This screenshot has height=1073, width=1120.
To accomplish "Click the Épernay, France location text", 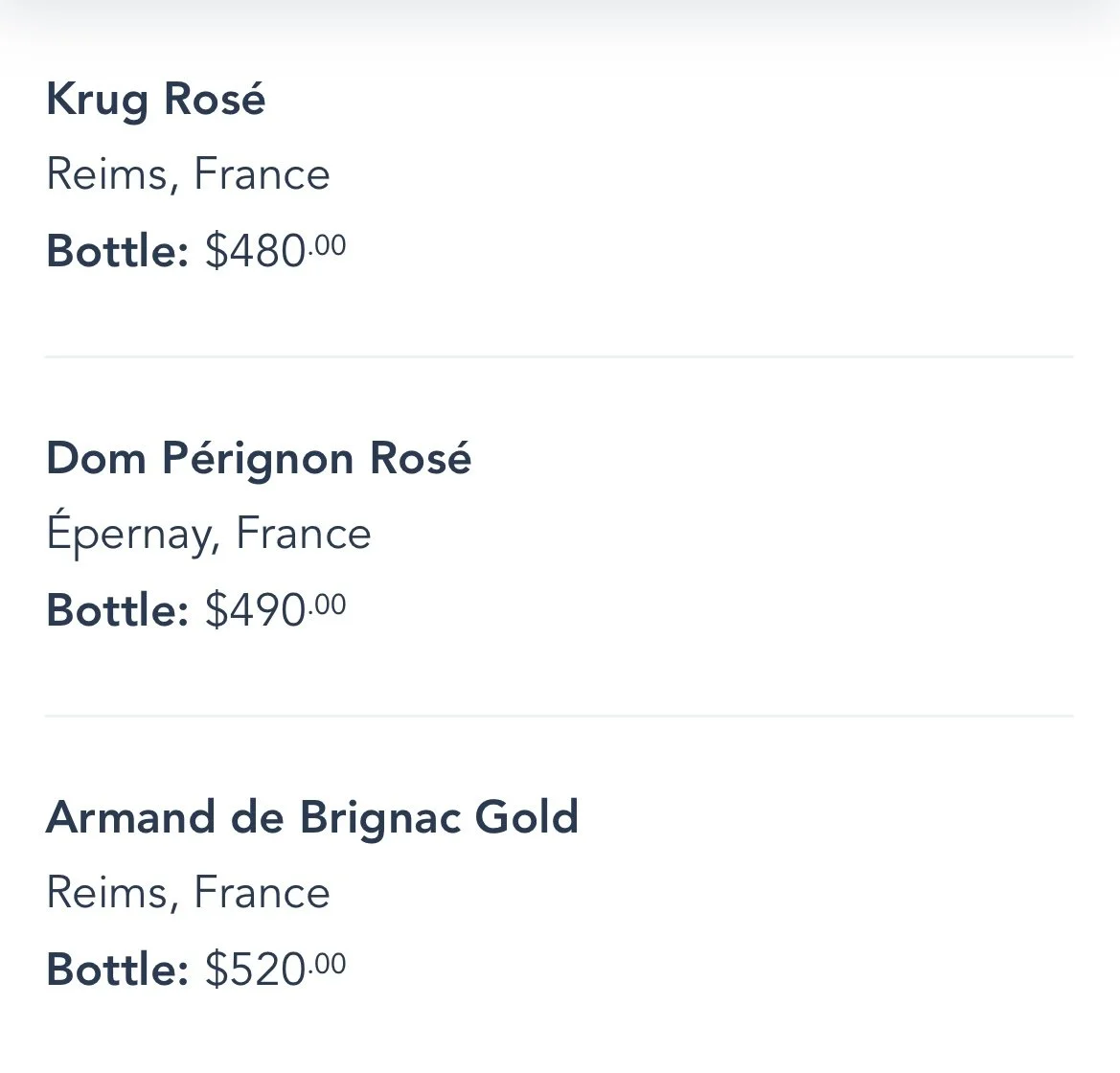I will (x=208, y=534).
